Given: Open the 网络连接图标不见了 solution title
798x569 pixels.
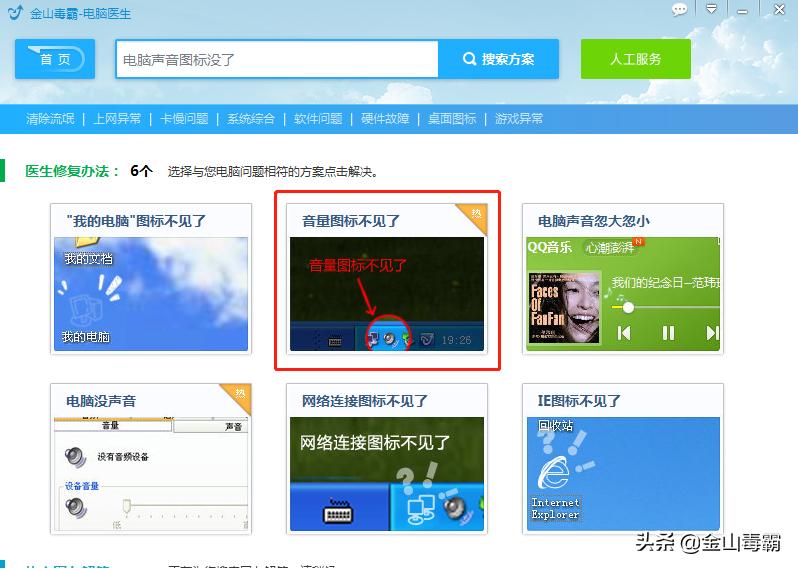Looking at the screenshot, I should 365,401.
